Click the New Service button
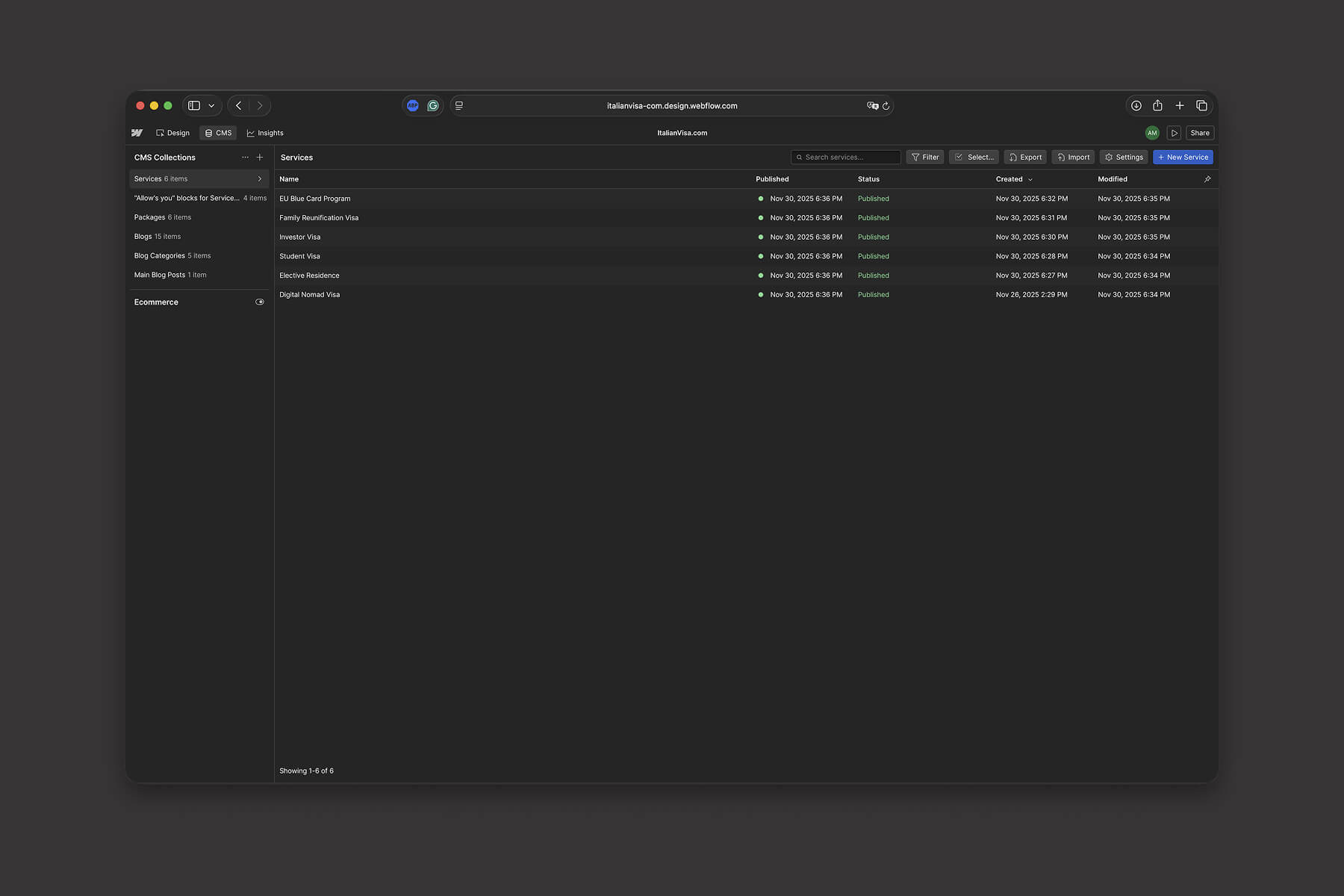 click(x=1183, y=158)
